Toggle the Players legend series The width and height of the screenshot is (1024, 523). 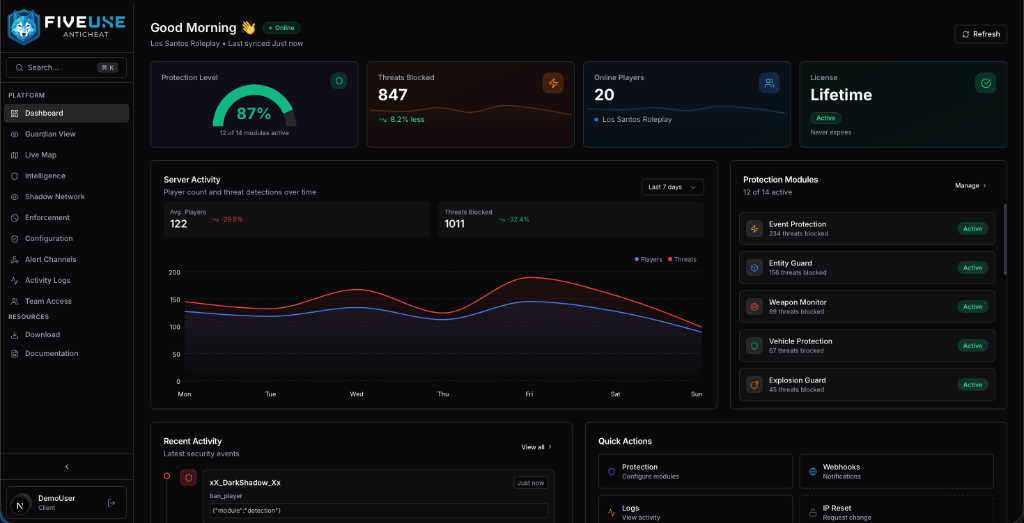click(x=648, y=259)
